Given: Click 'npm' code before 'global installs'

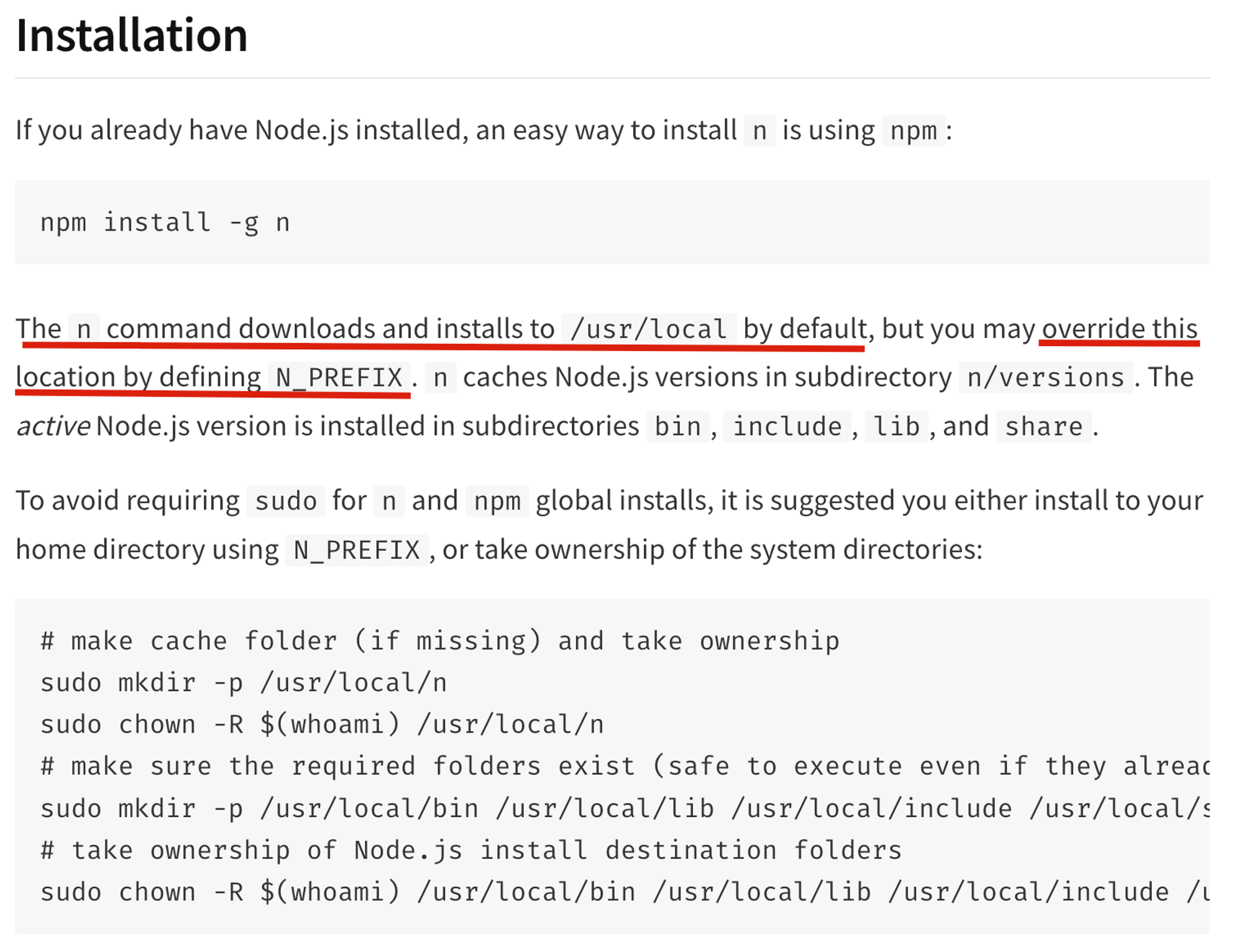Looking at the screenshot, I should (497, 501).
